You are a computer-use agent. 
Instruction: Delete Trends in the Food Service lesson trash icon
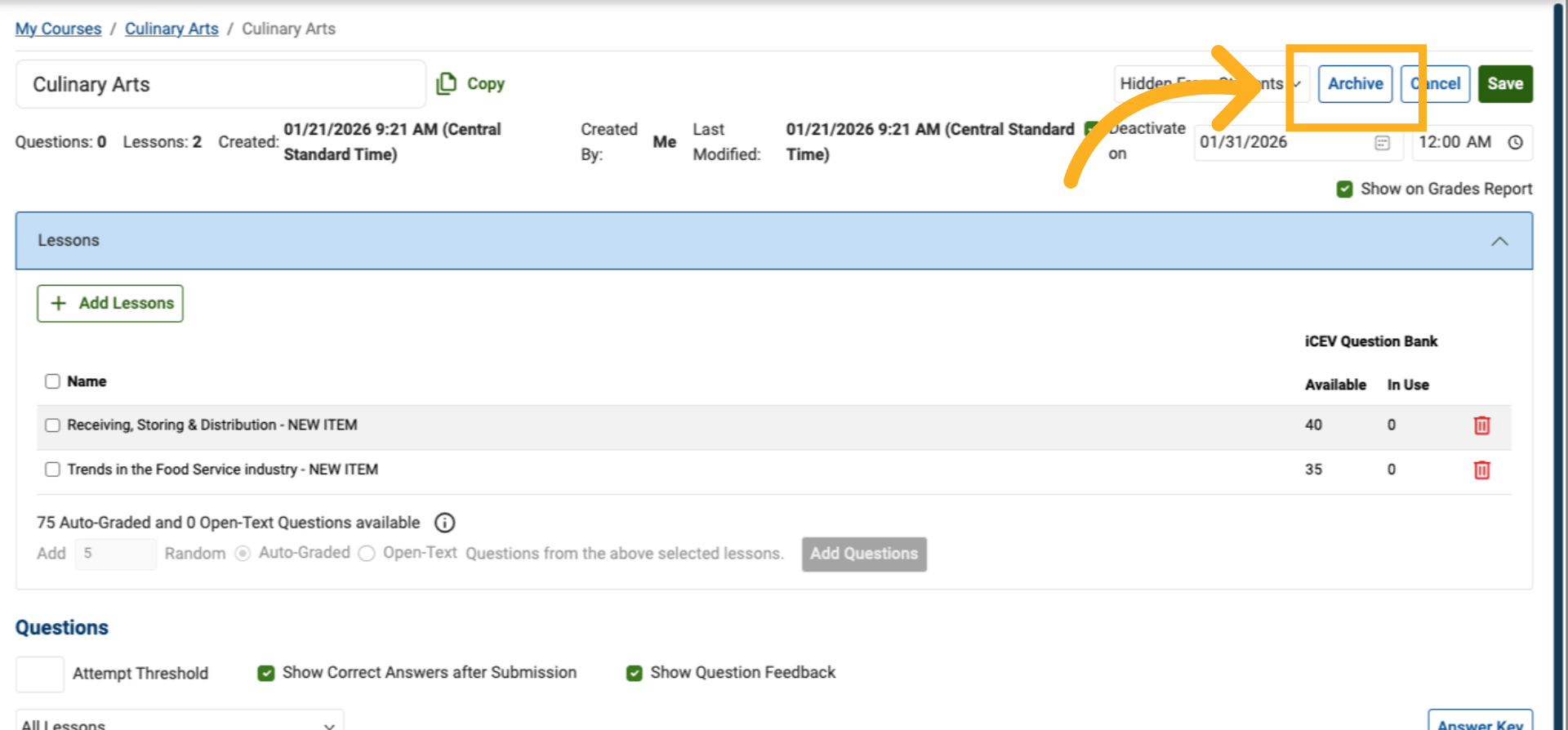click(x=1481, y=470)
